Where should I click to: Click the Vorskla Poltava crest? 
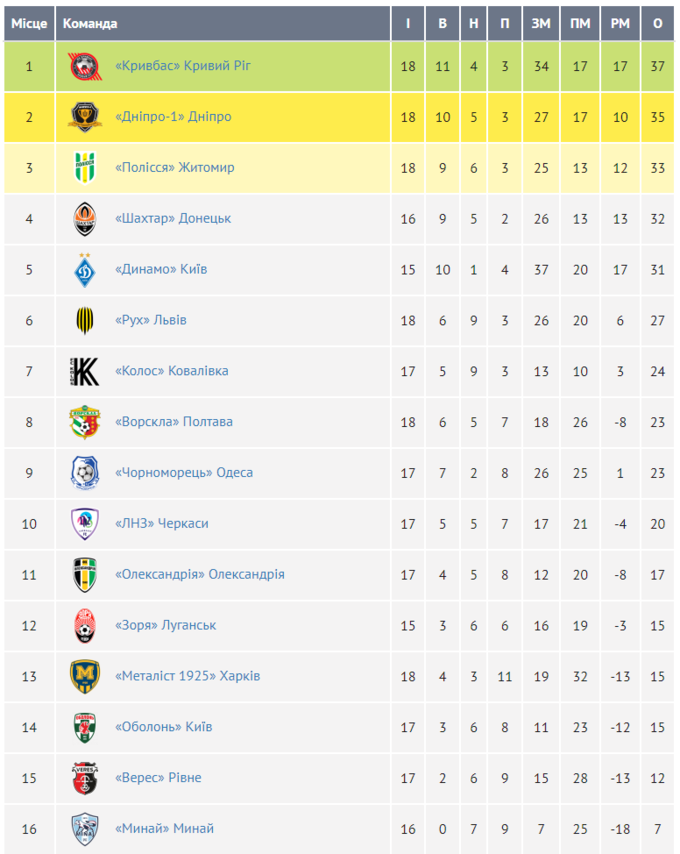84,422
